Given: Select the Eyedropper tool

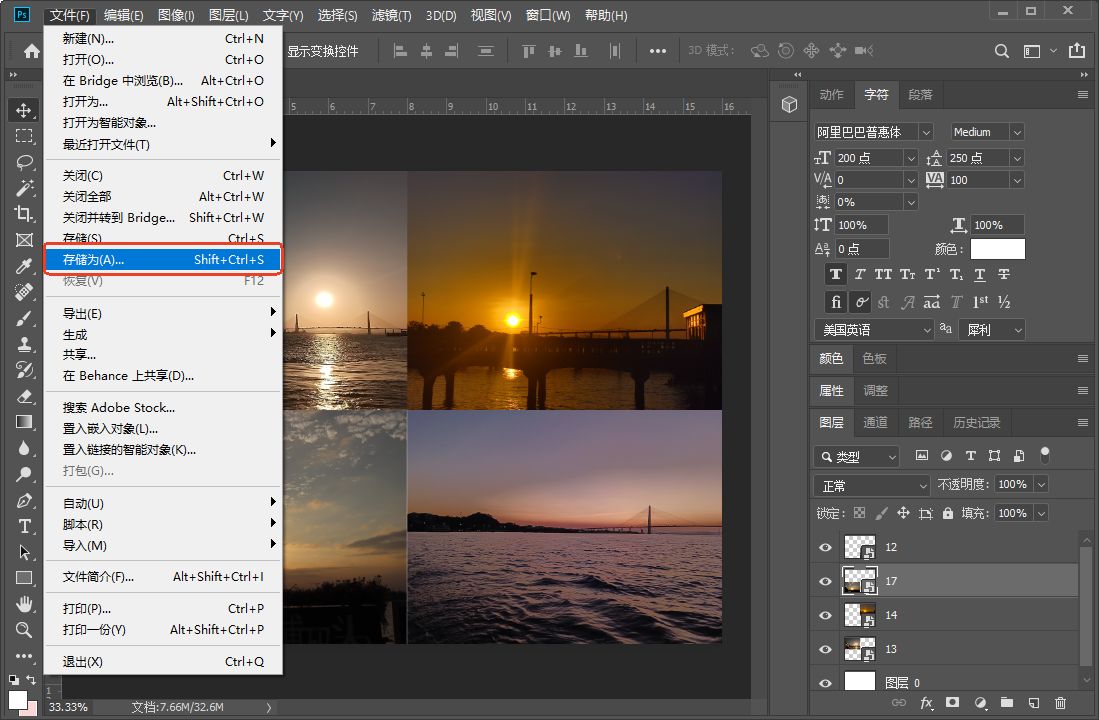Looking at the screenshot, I should point(24,265).
